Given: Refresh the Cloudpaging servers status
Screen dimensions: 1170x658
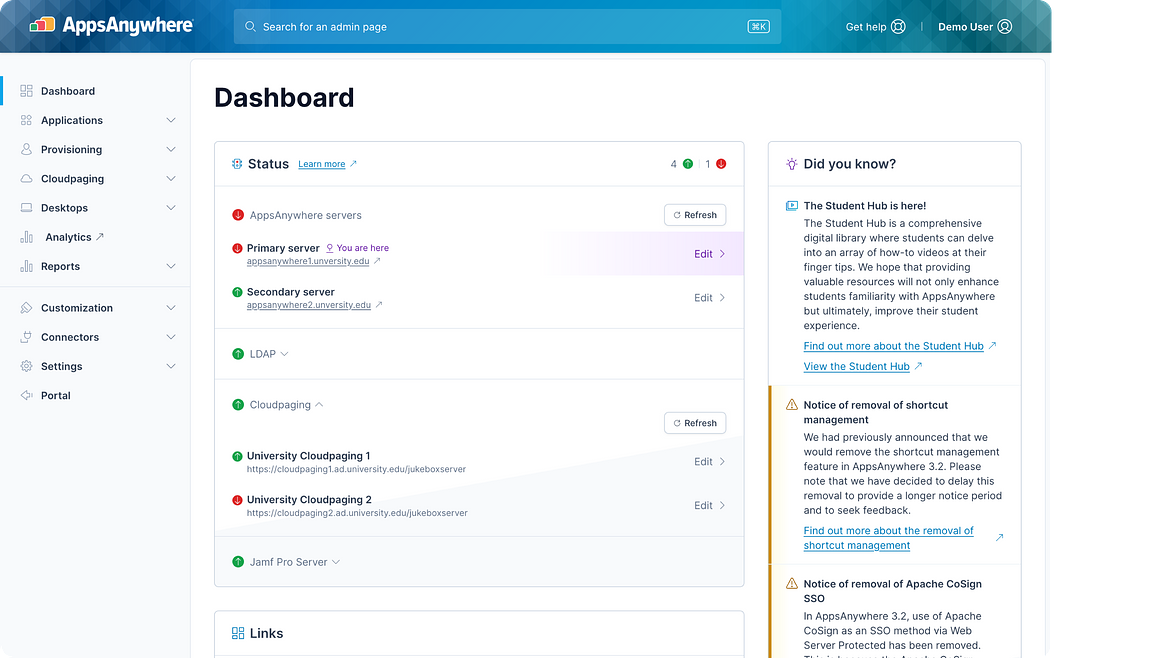Looking at the screenshot, I should (695, 423).
